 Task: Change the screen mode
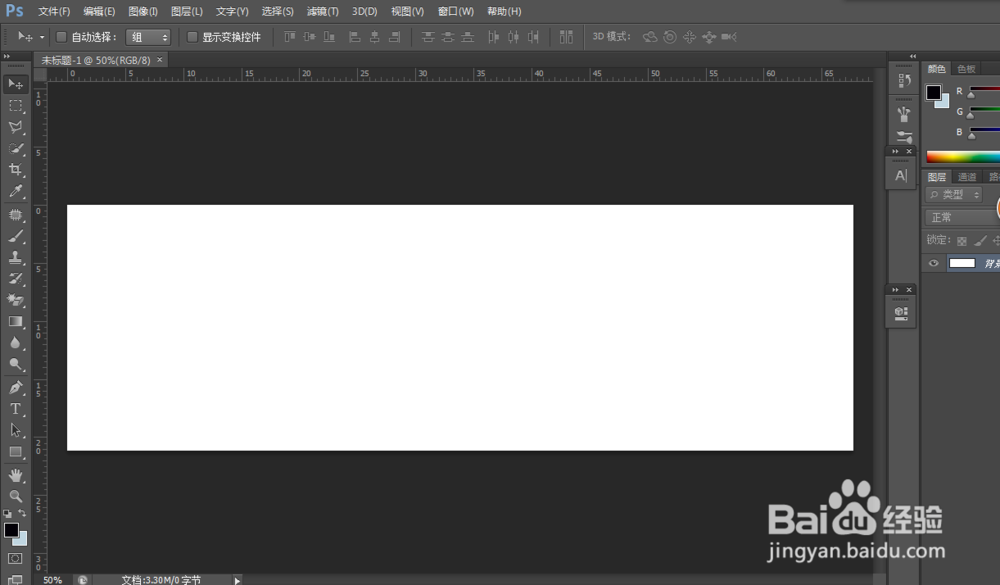[x=15, y=579]
